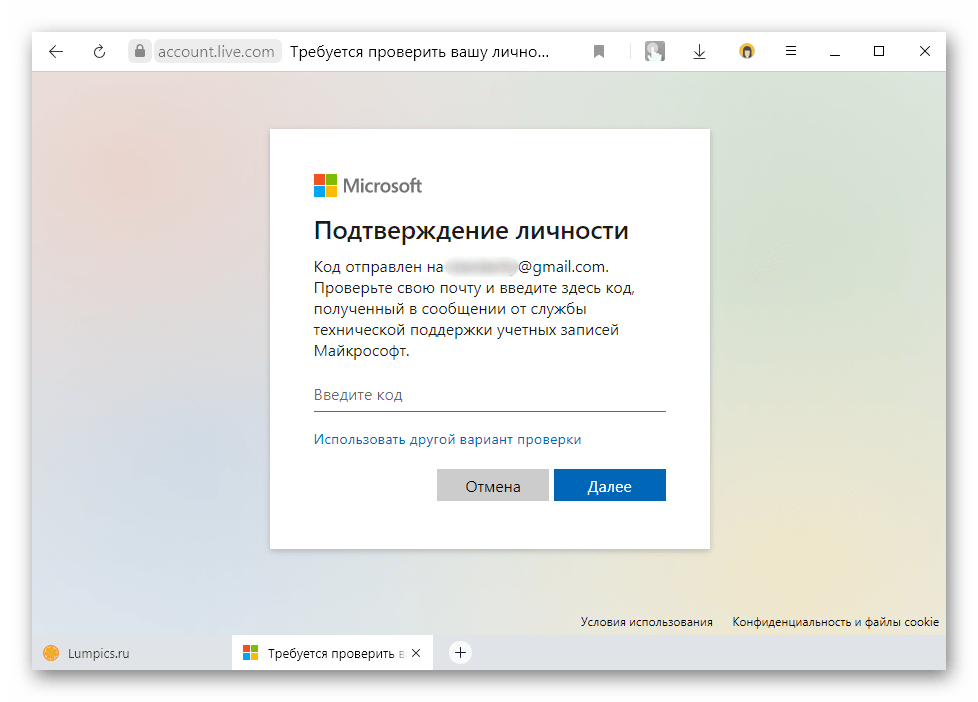This screenshot has height=702, width=978.
Task: Click the yellow round extension icon
Action: [746, 52]
